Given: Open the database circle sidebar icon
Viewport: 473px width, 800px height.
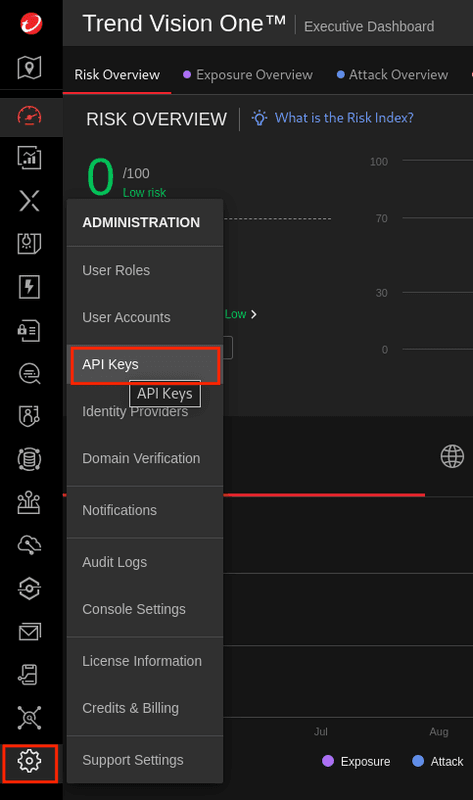Looking at the screenshot, I should (x=30, y=459).
